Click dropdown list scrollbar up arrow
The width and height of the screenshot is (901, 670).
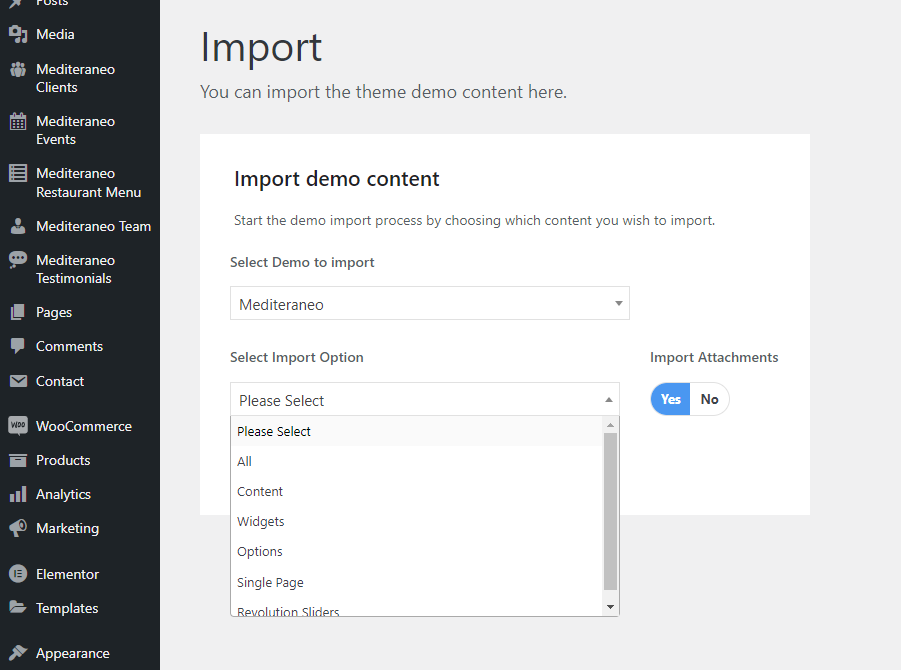[610, 425]
